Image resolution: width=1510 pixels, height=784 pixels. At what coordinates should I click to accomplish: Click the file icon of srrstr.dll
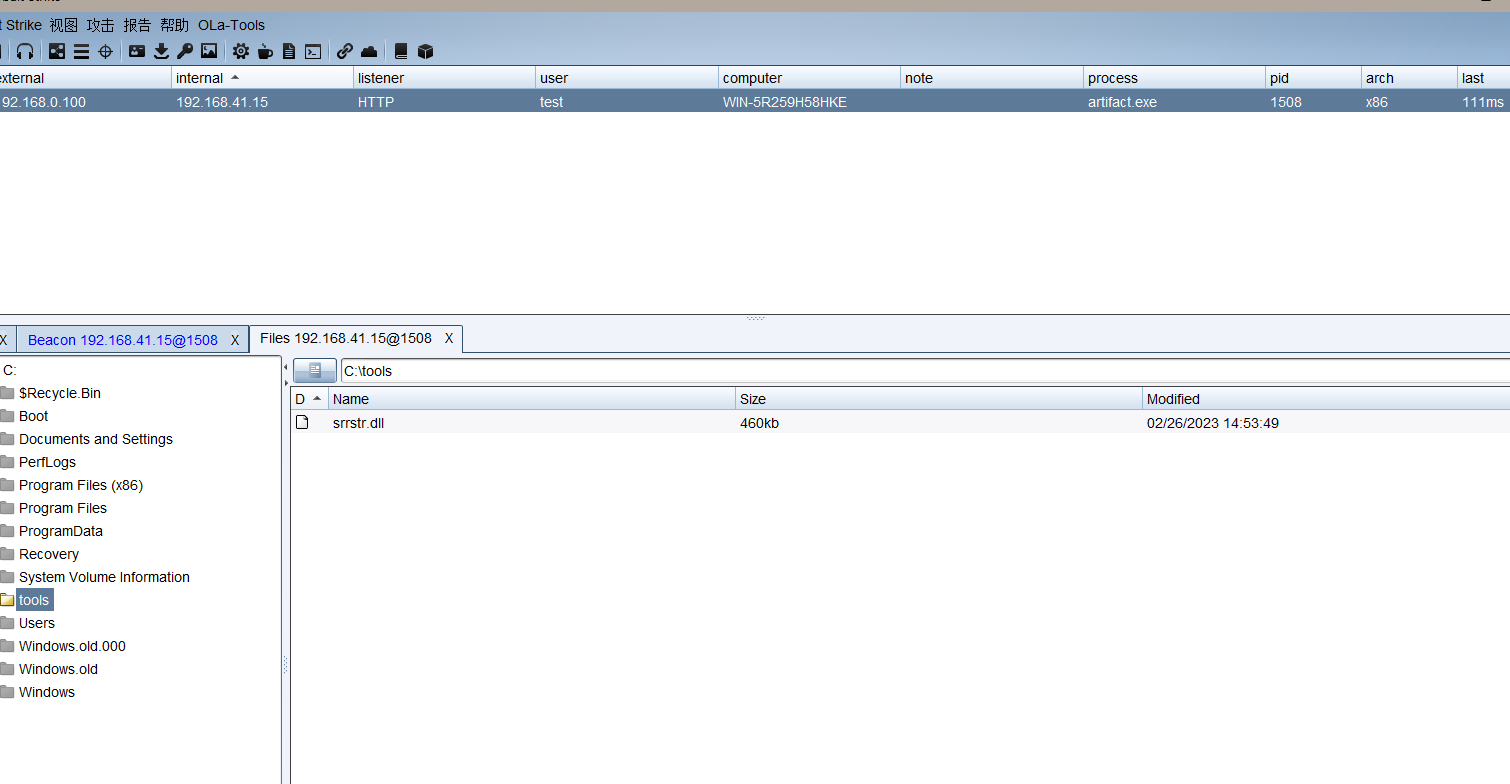pos(302,422)
